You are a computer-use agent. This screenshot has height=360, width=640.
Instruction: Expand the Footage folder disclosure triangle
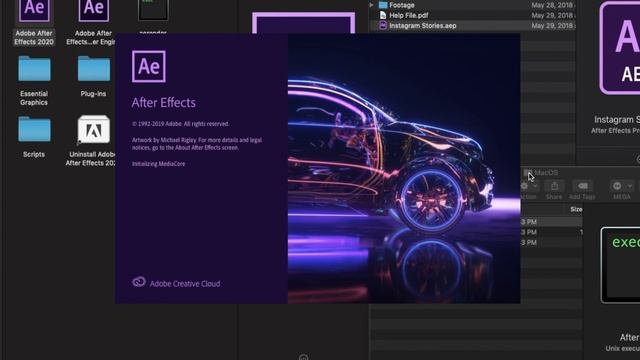pos(371,5)
